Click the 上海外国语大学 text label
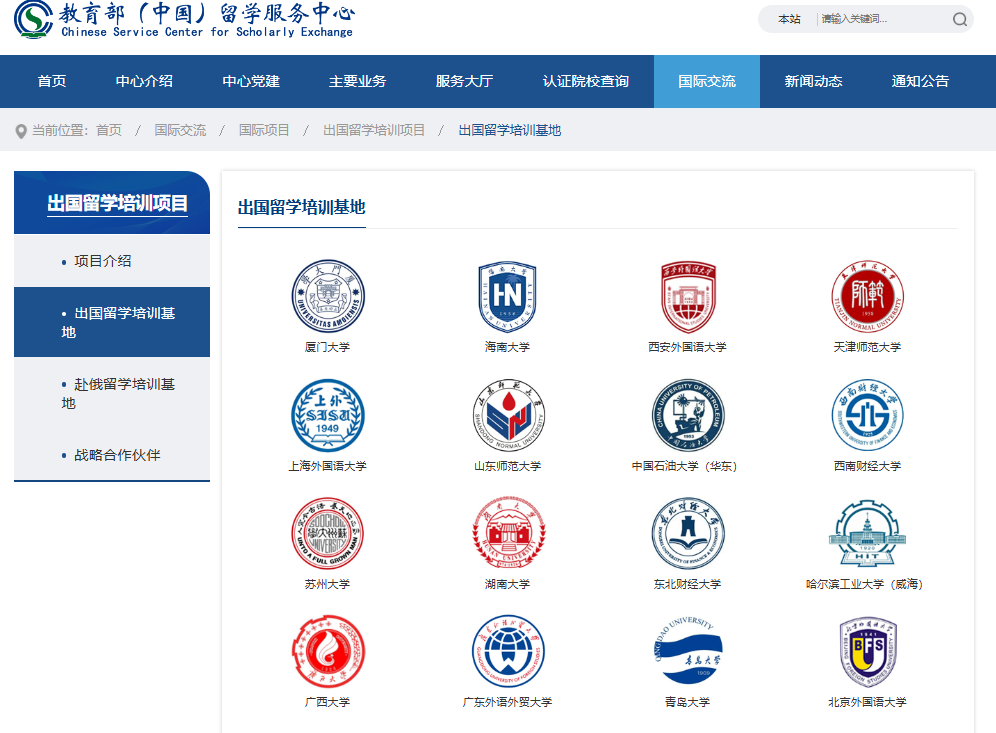 [x=328, y=466]
